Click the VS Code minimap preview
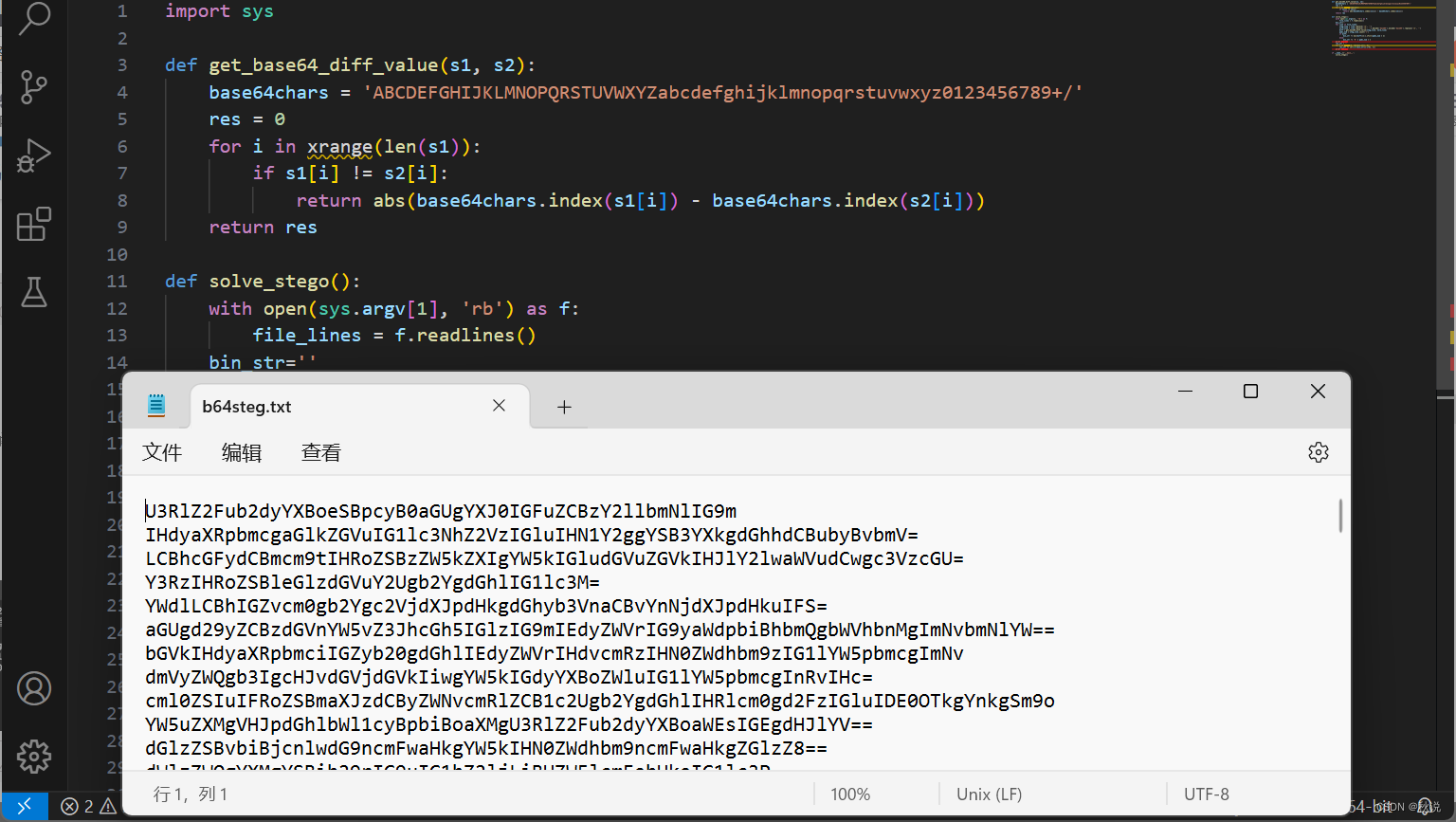1456x822 pixels. coord(1382,30)
